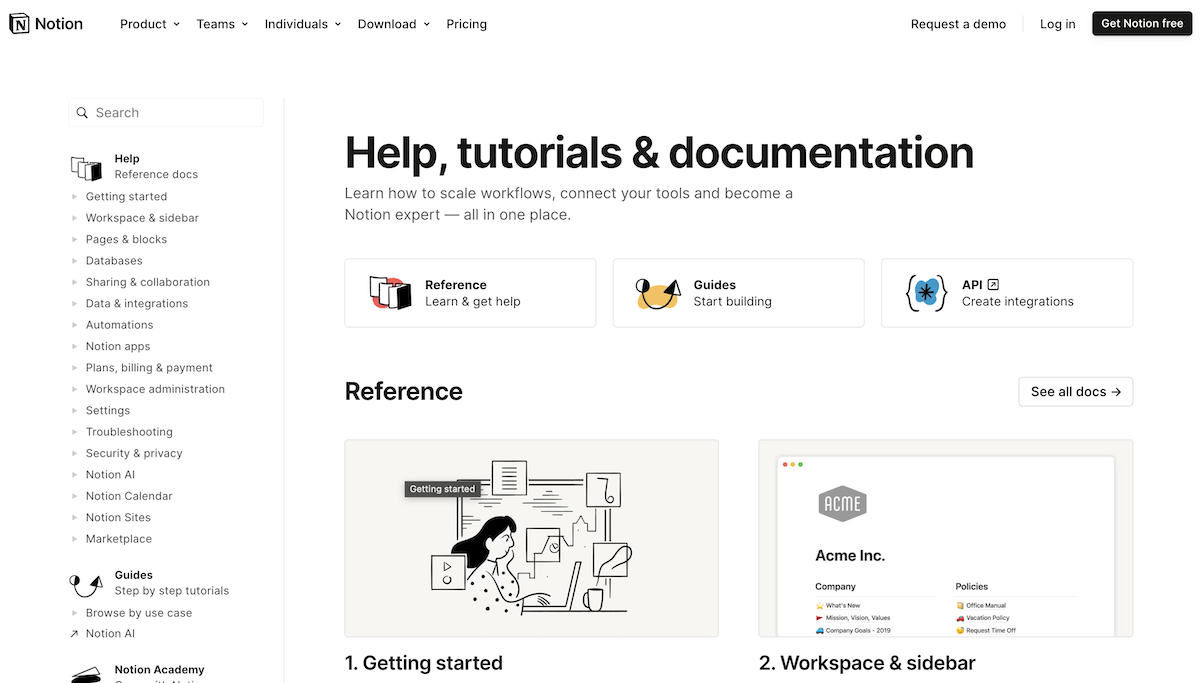
Task: Click the Help reference docs books icon
Action: (86, 167)
